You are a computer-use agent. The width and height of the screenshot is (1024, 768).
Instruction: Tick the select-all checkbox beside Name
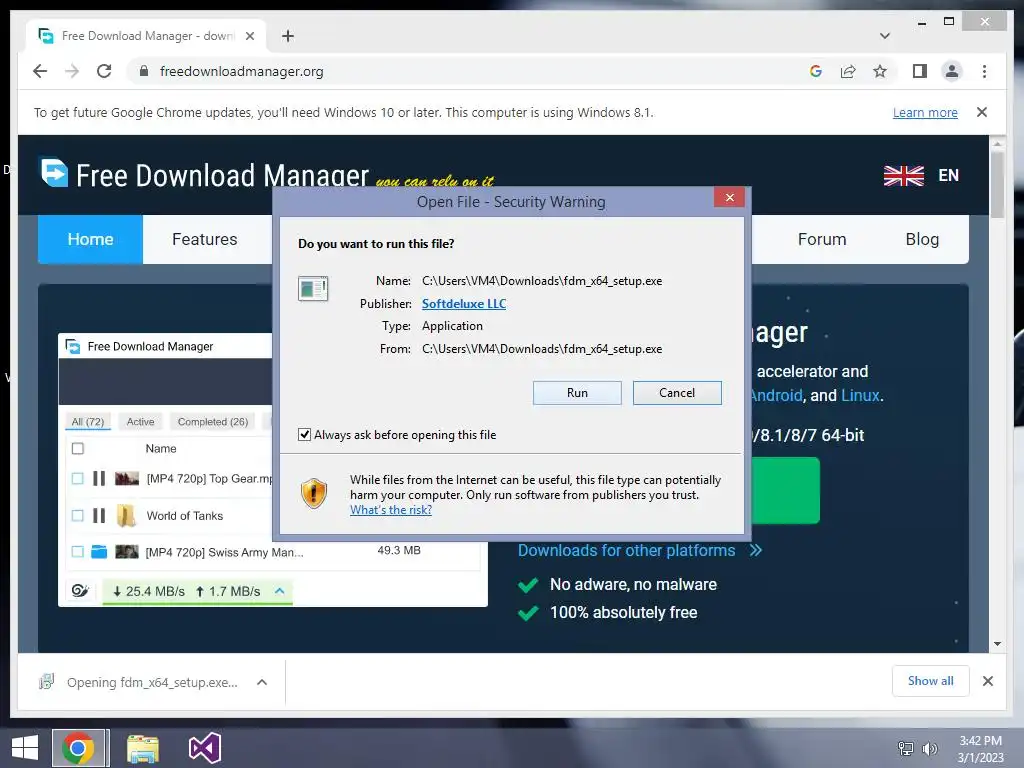[x=78, y=449]
